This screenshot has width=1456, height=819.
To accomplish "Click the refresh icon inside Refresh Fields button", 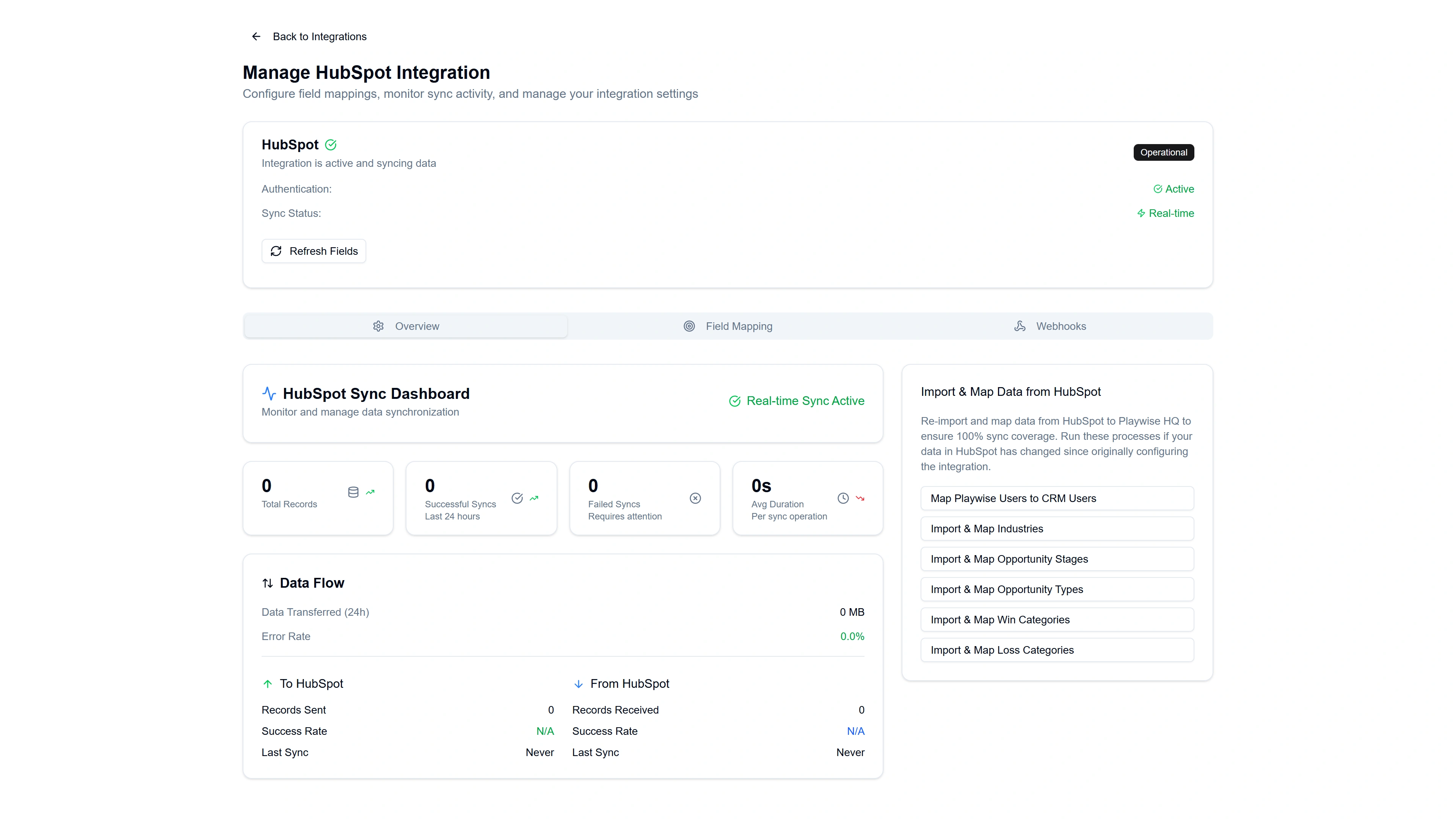I will point(276,250).
